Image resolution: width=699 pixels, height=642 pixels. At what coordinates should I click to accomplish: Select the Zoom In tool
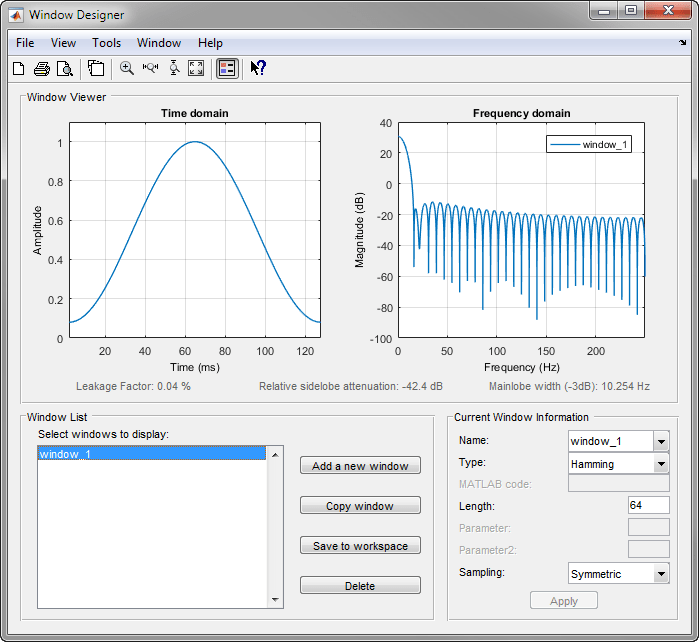pos(127,69)
